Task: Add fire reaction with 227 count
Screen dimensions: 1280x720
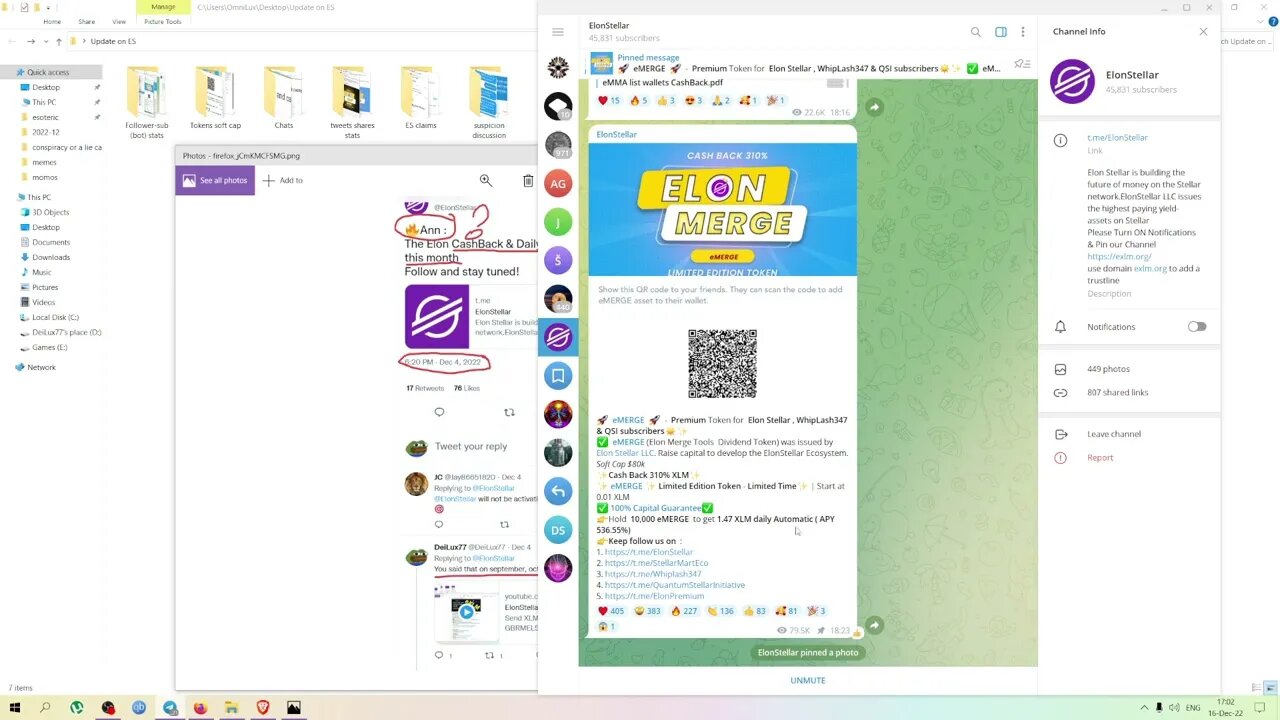Action: [x=684, y=611]
